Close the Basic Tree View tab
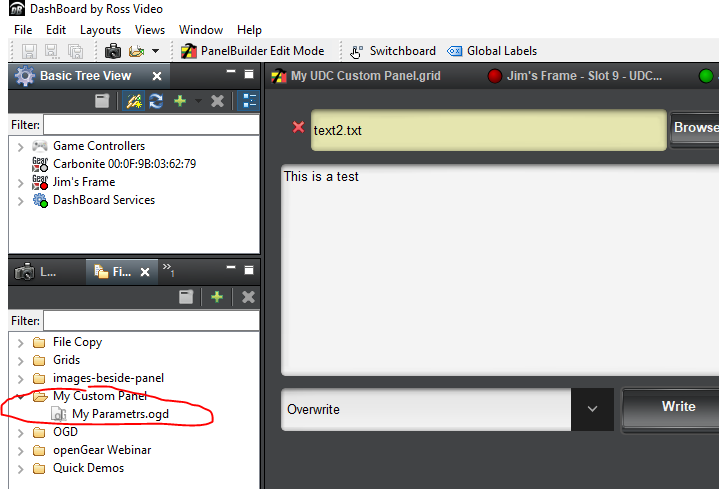 coord(157,76)
